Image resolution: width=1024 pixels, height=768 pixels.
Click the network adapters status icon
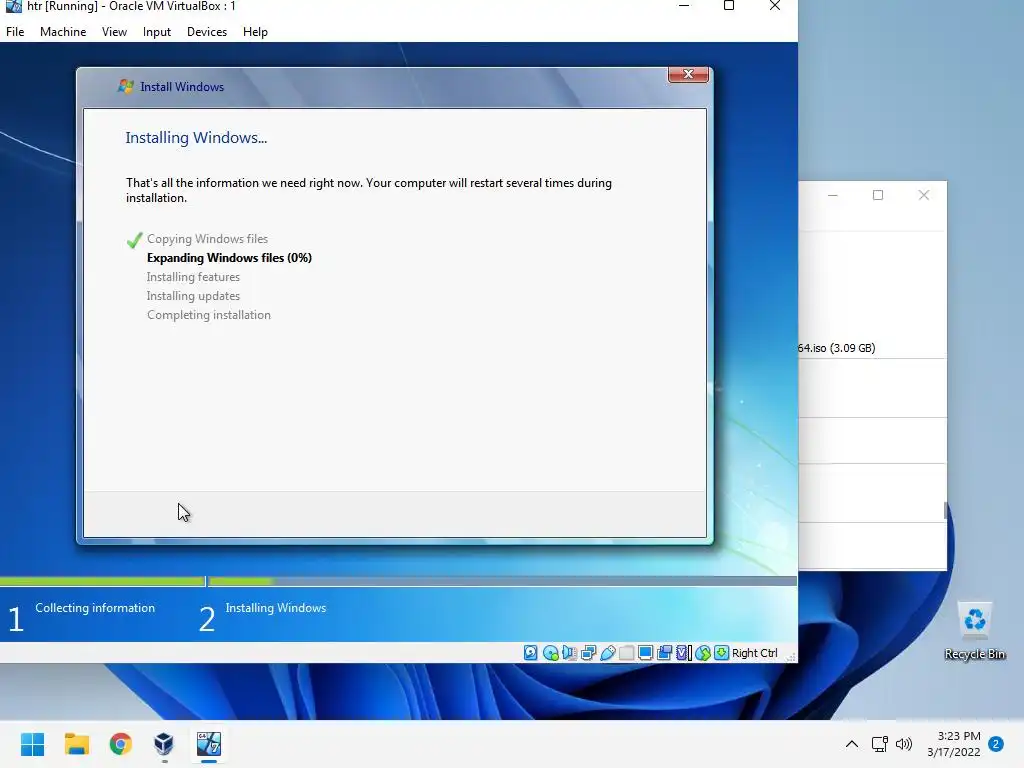coord(588,652)
